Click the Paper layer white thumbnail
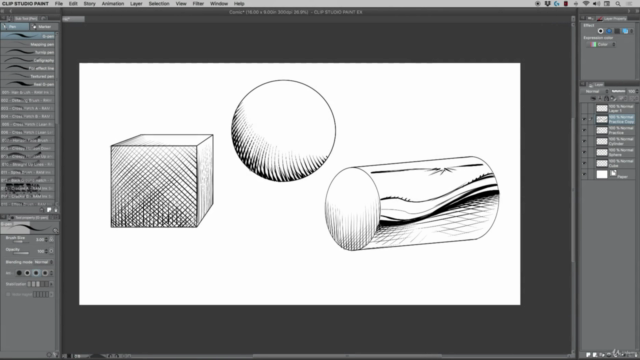This screenshot has width=640, height=360. coord(602,174)
